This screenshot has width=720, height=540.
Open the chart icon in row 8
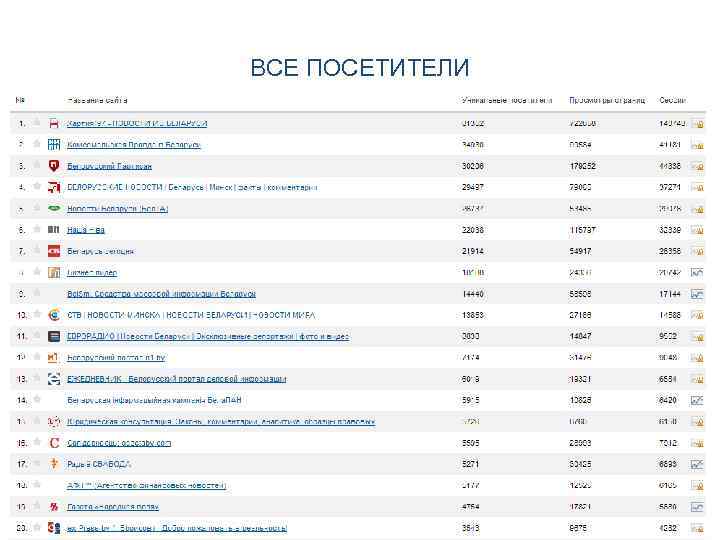(x=697, y=273)
